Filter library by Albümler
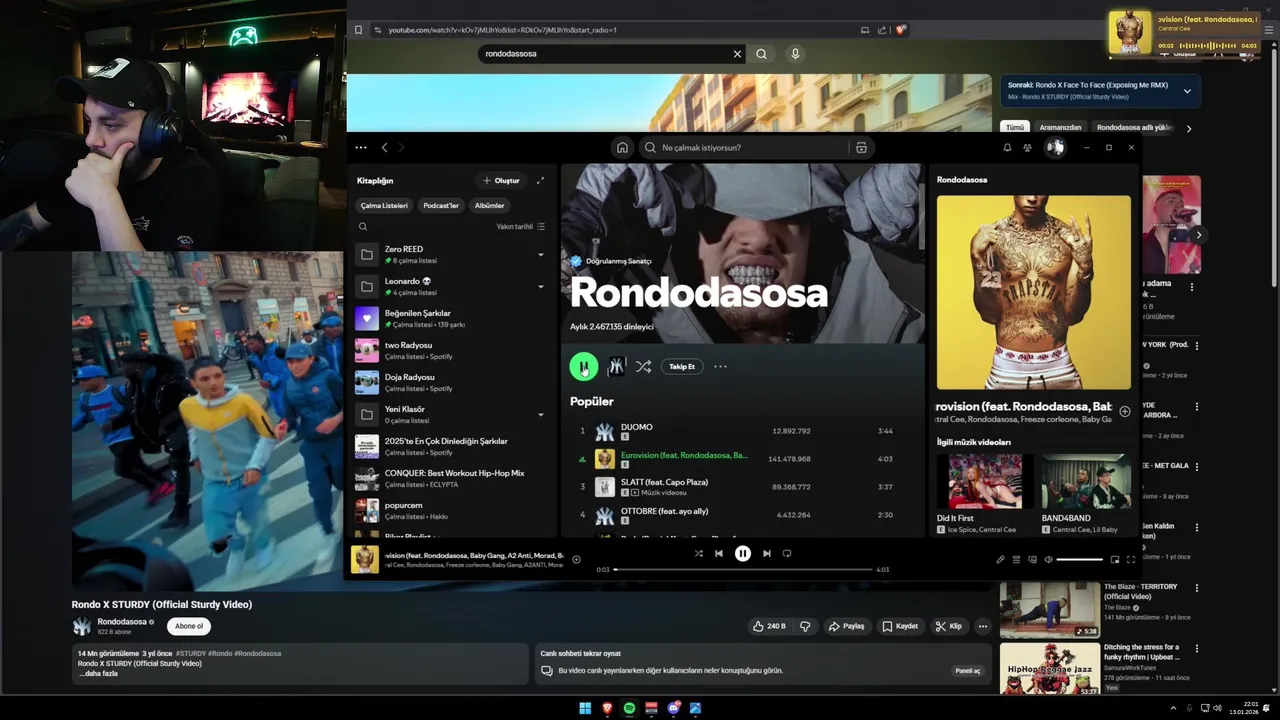The height and width of the screenshot is (720, 1280). pos(489,206)
